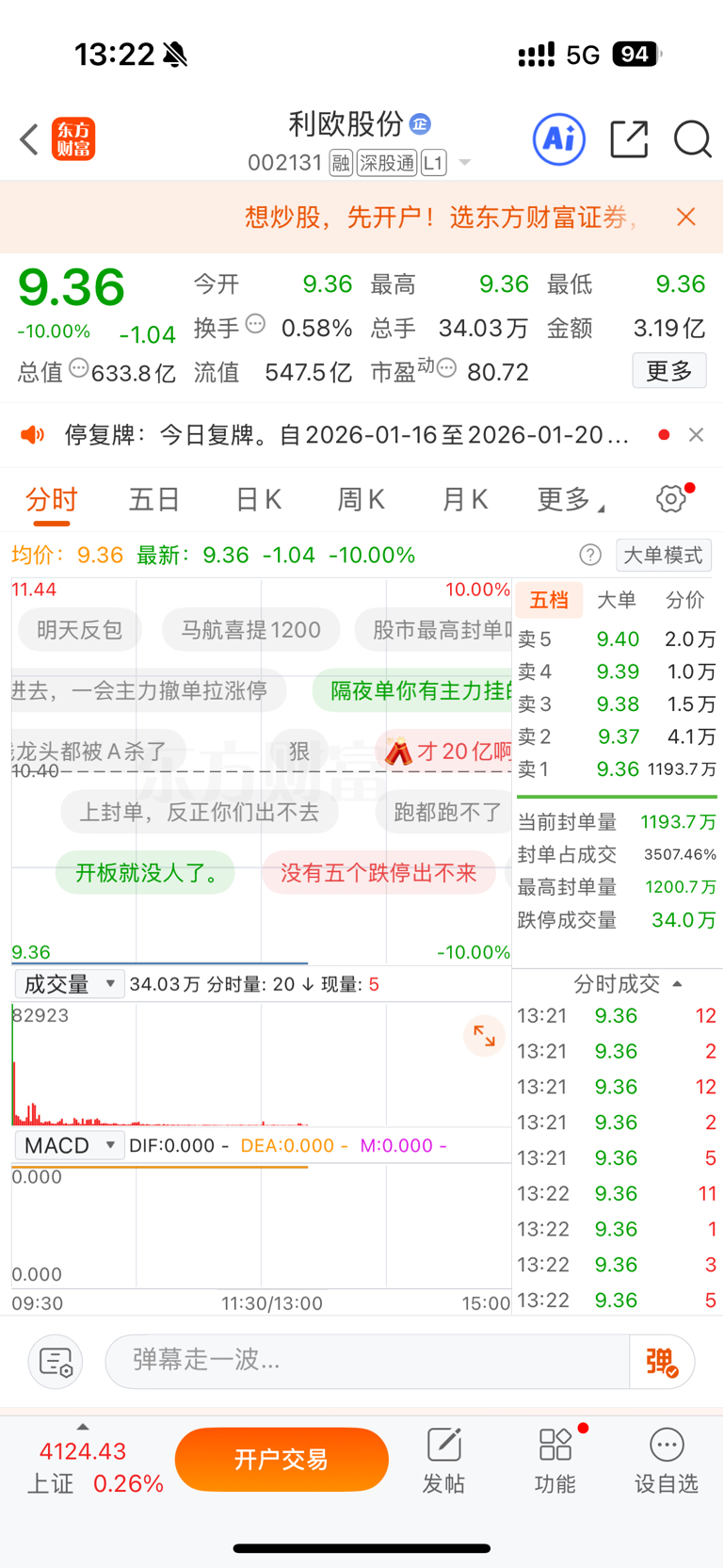This screenshot has width=724, height=1568.
Task: Open bullet comment list settings icon
Action: click(x=56, y=1361)
